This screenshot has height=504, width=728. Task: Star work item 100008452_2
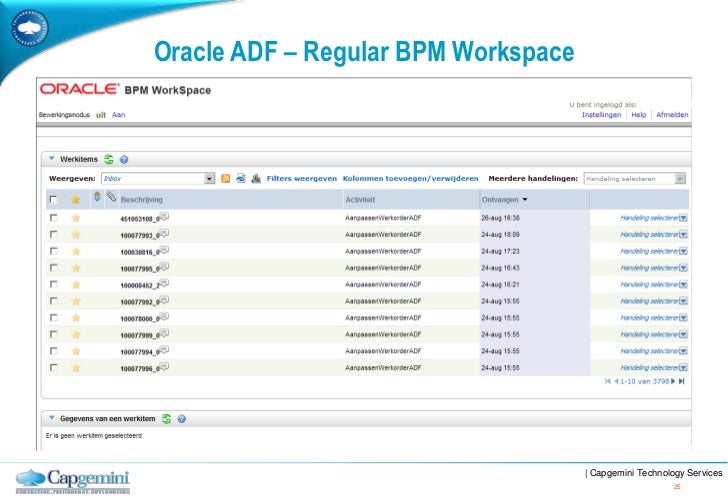click(76, 285)
